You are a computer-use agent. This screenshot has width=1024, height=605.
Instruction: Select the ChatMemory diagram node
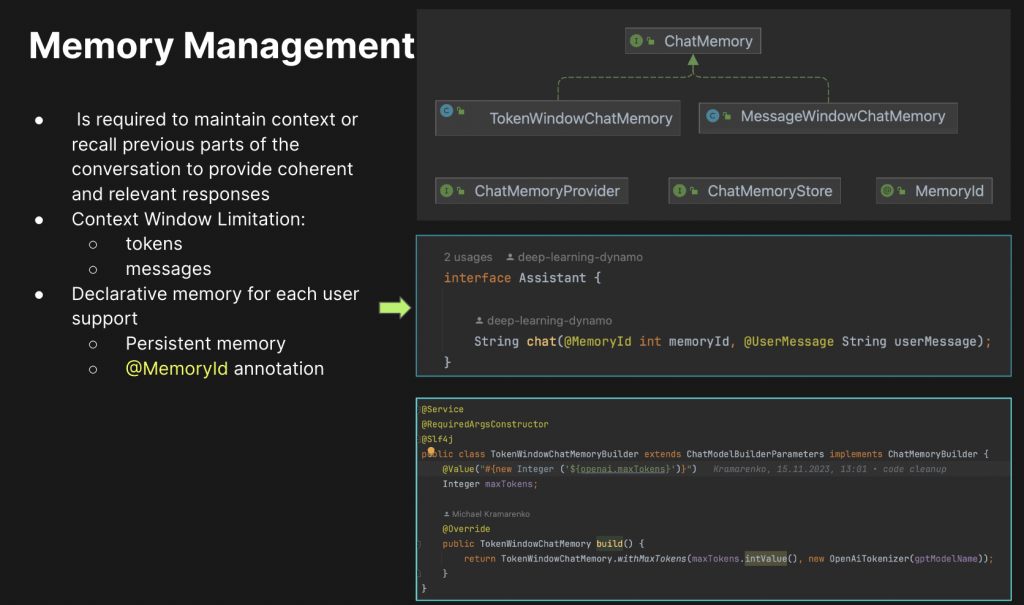pyautogui.click(x=693, y=40)
